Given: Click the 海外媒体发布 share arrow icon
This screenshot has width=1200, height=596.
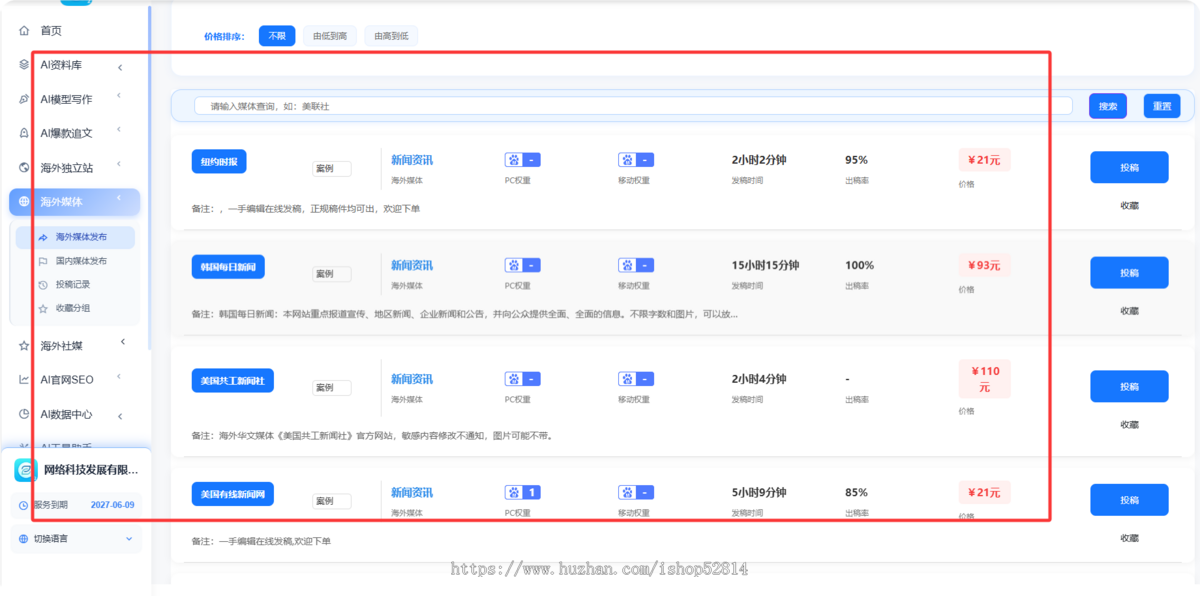Looking at the screenshot, I should click(x=43, y=237).
